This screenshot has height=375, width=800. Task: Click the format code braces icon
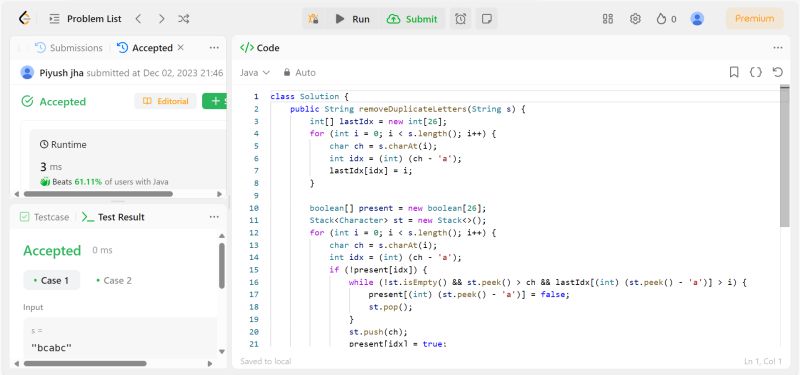[x=756, y=72]
